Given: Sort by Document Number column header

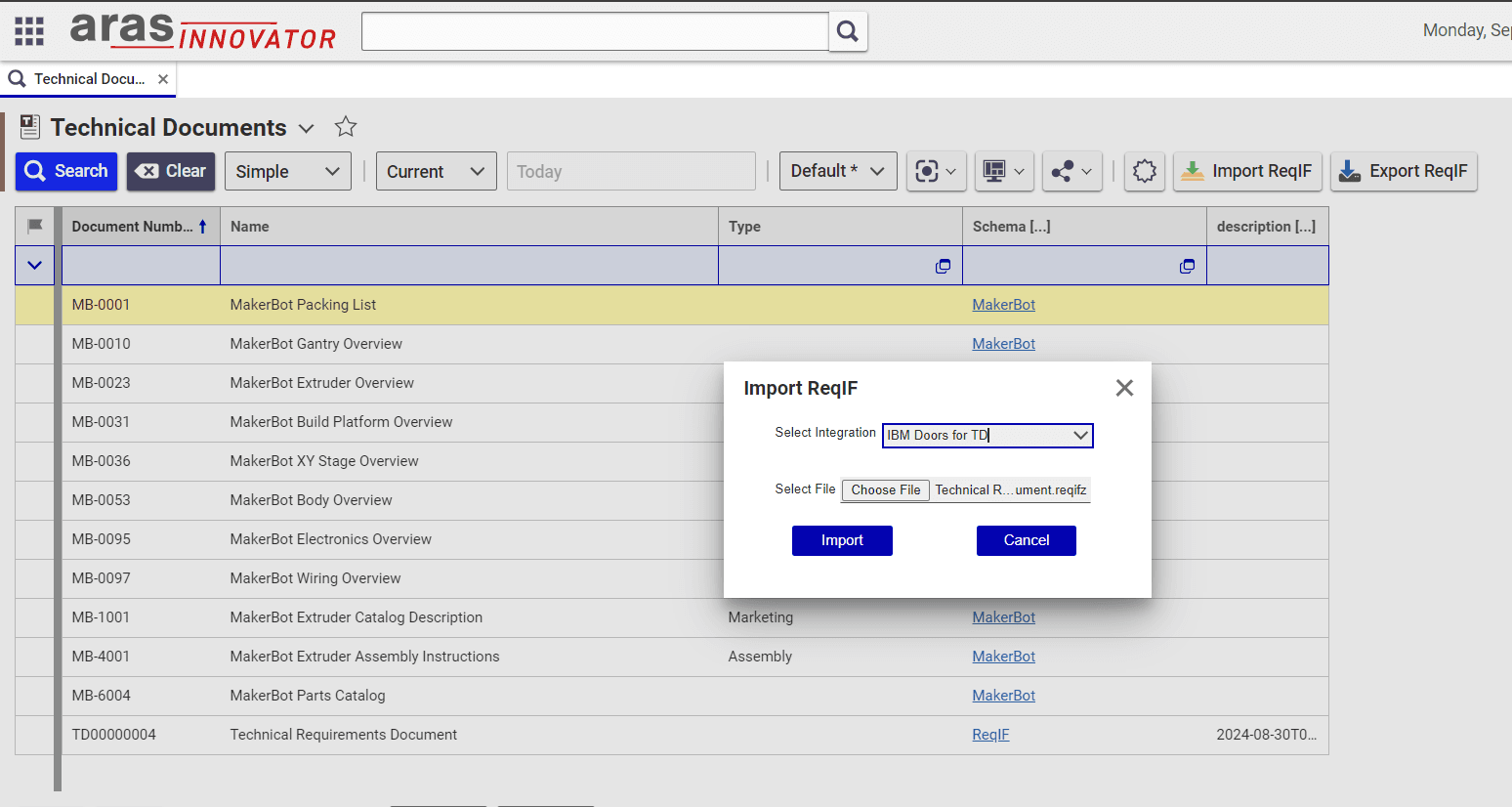Looking at the screenshot, I should (141, 226).
